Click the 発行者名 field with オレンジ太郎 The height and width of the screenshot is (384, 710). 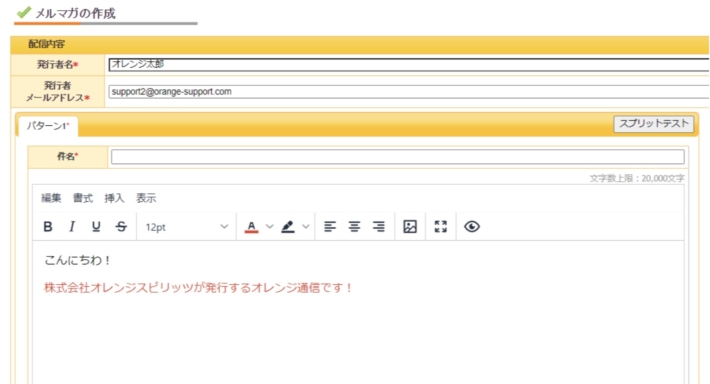pyautogui.click(x=409, y=64)
